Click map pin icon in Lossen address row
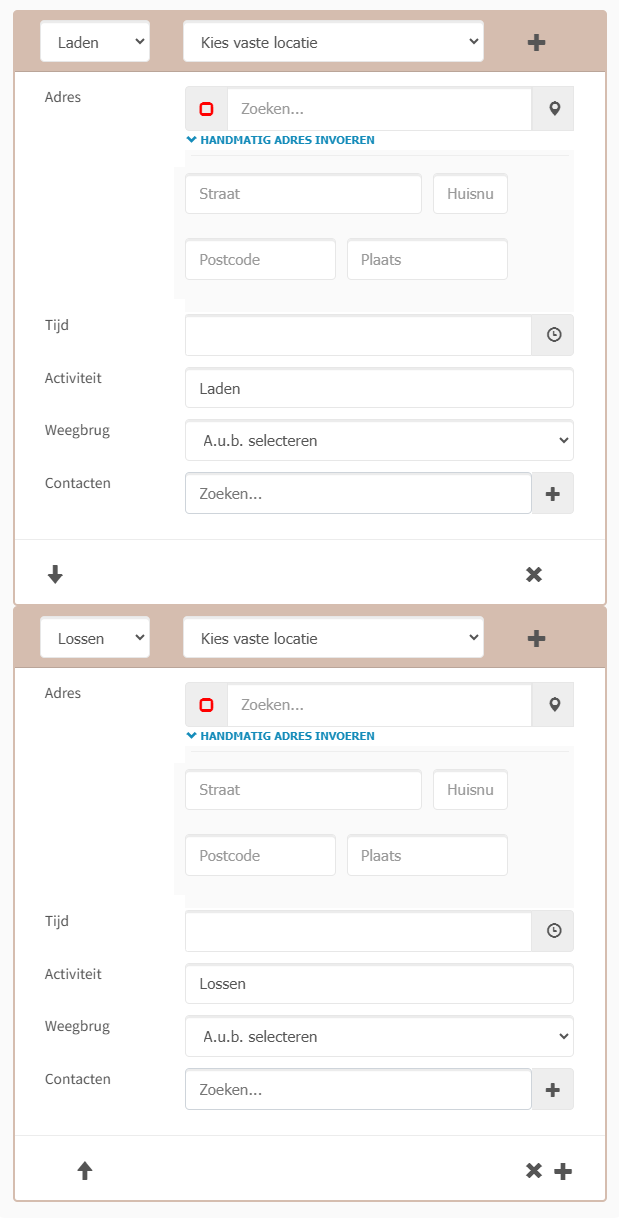This screenshot has width=619, height=1222. 553,705
